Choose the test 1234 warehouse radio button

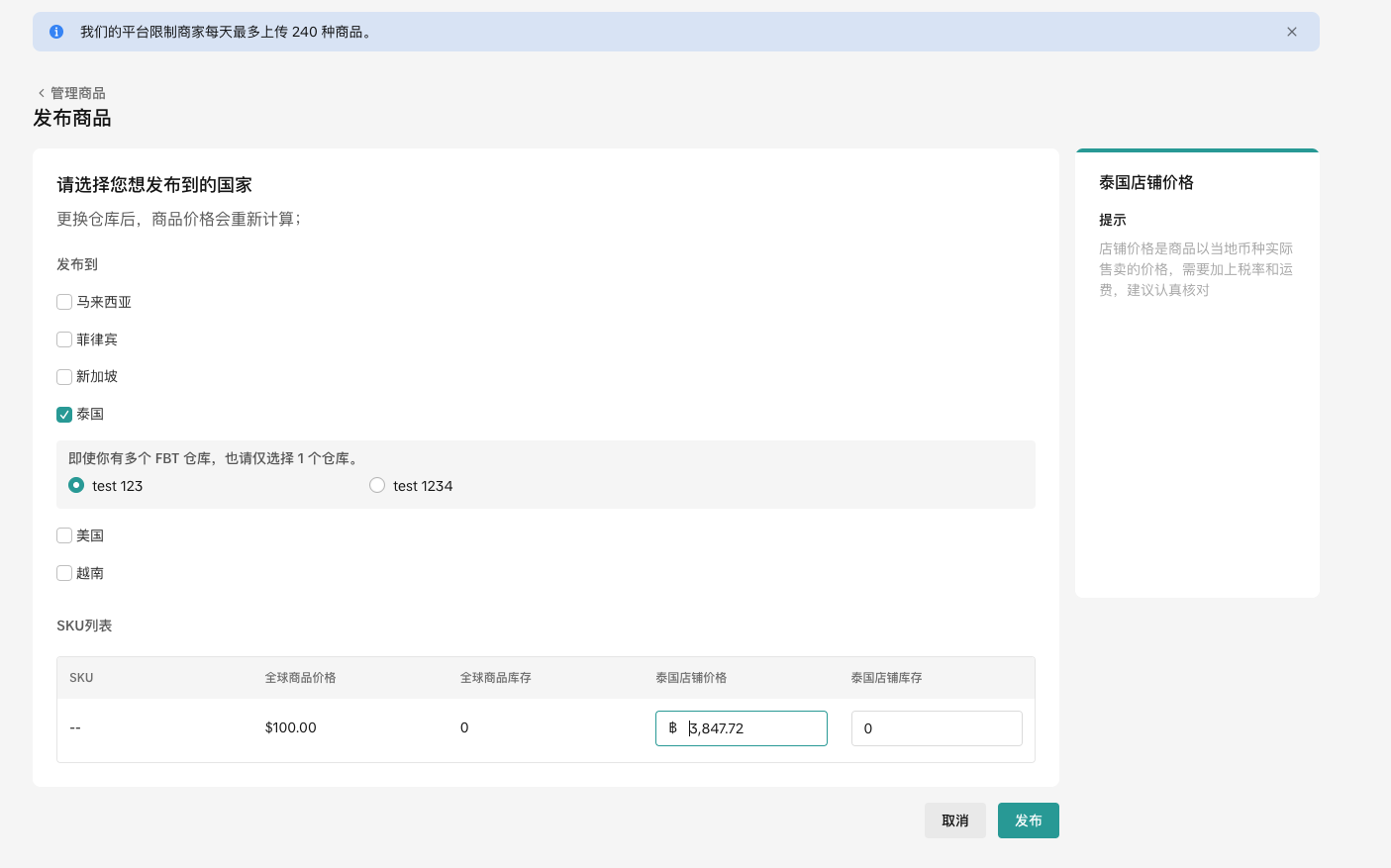point(377,485)
